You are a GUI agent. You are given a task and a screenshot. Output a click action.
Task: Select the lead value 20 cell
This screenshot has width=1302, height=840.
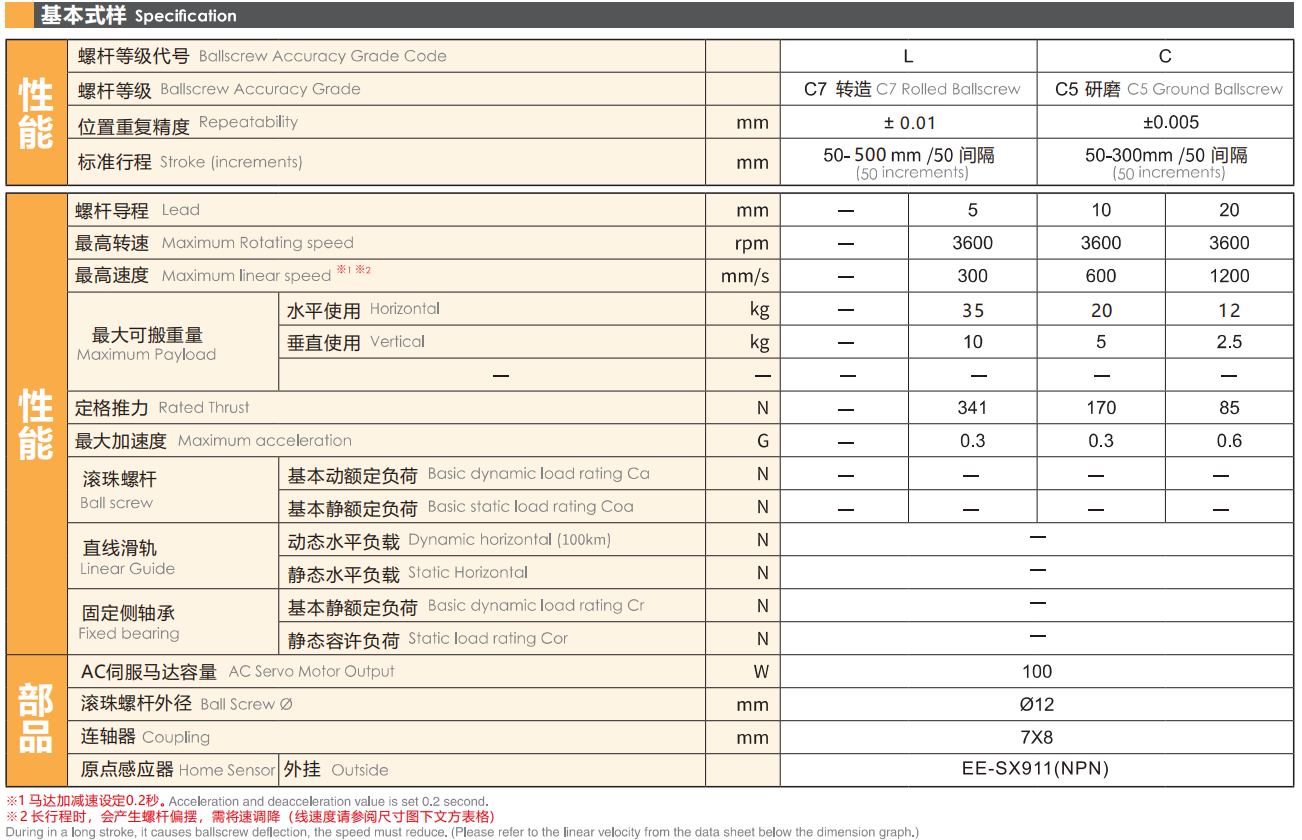[x=1229, y=210]
